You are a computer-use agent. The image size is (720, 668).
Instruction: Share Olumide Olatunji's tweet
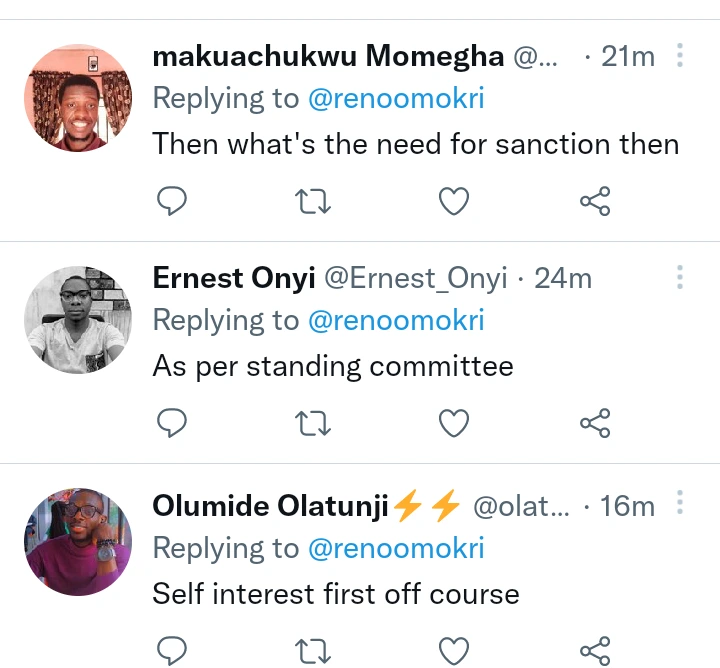[x=595, y=651]
